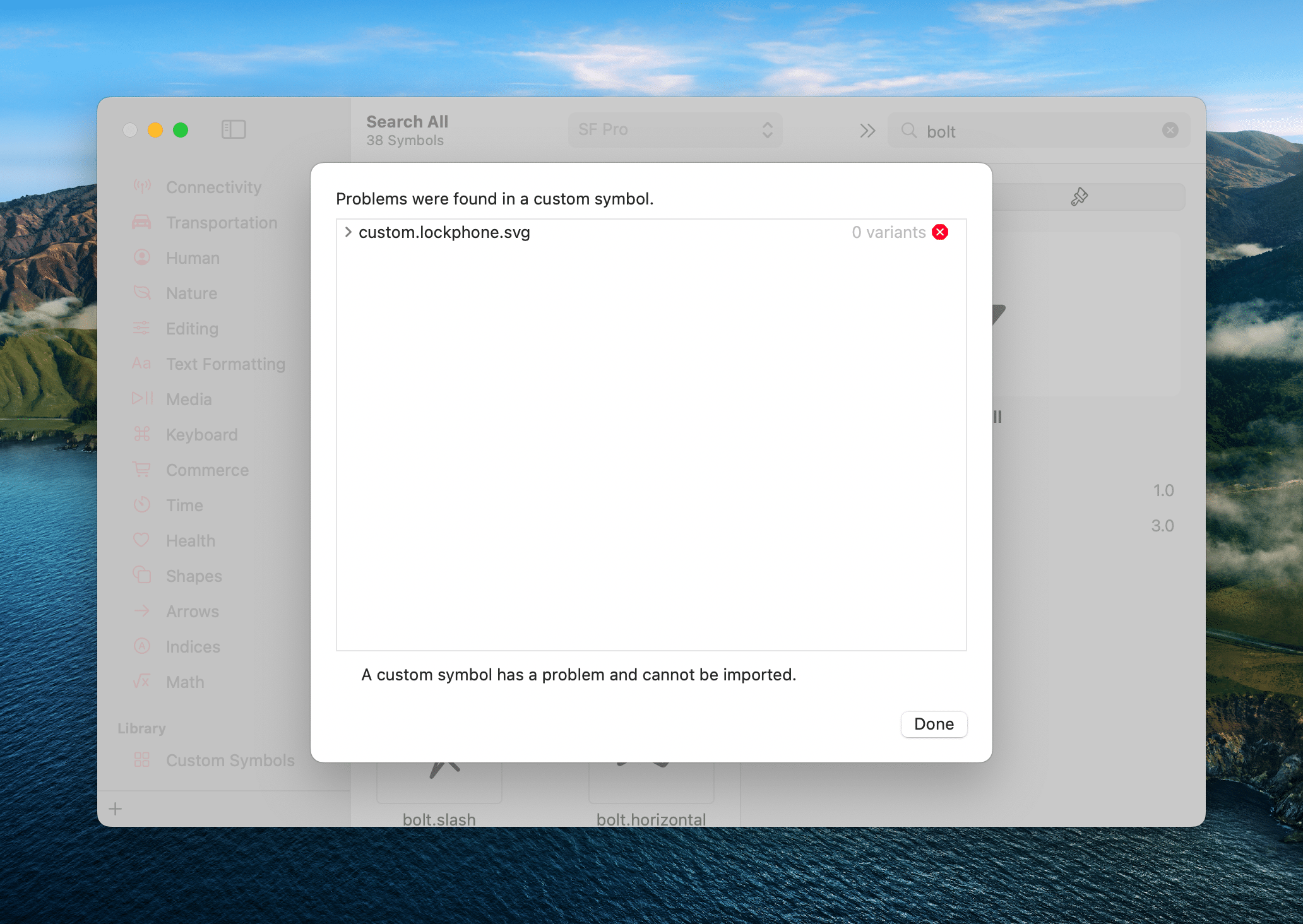Screen dimensions: 1303x924
Task: Click the Transportation car icon
Action: (x=142, y=222)
